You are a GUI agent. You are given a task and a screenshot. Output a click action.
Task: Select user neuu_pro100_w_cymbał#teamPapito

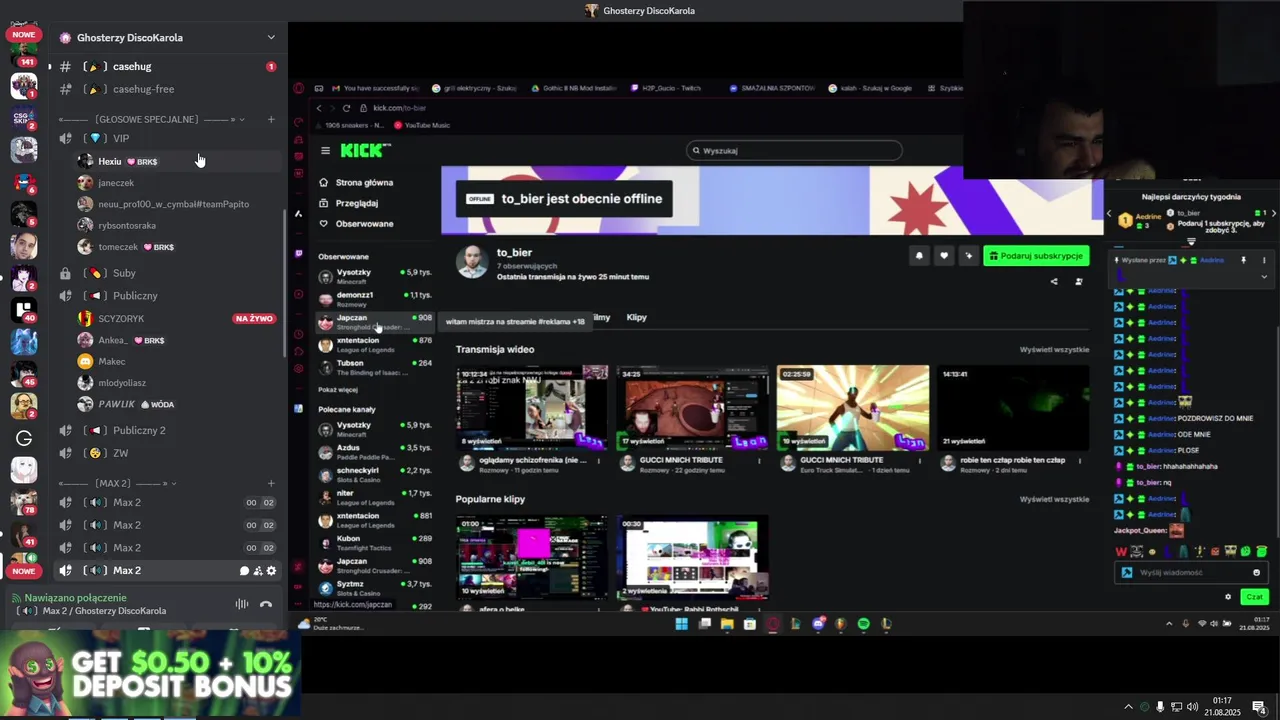coord(178,204)
